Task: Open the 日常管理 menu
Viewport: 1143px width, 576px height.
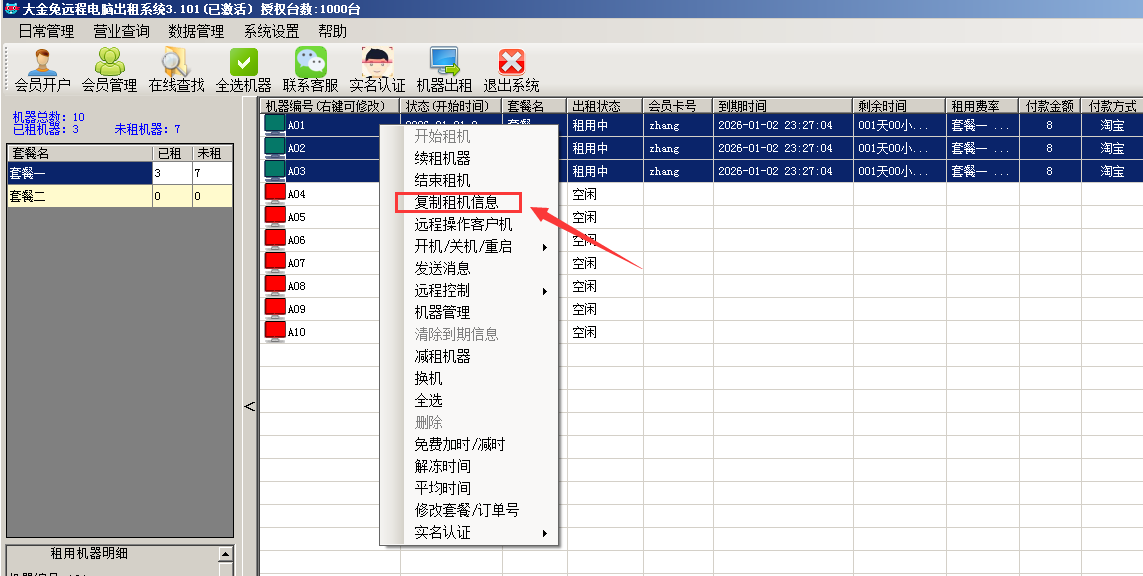Action: 46,31
